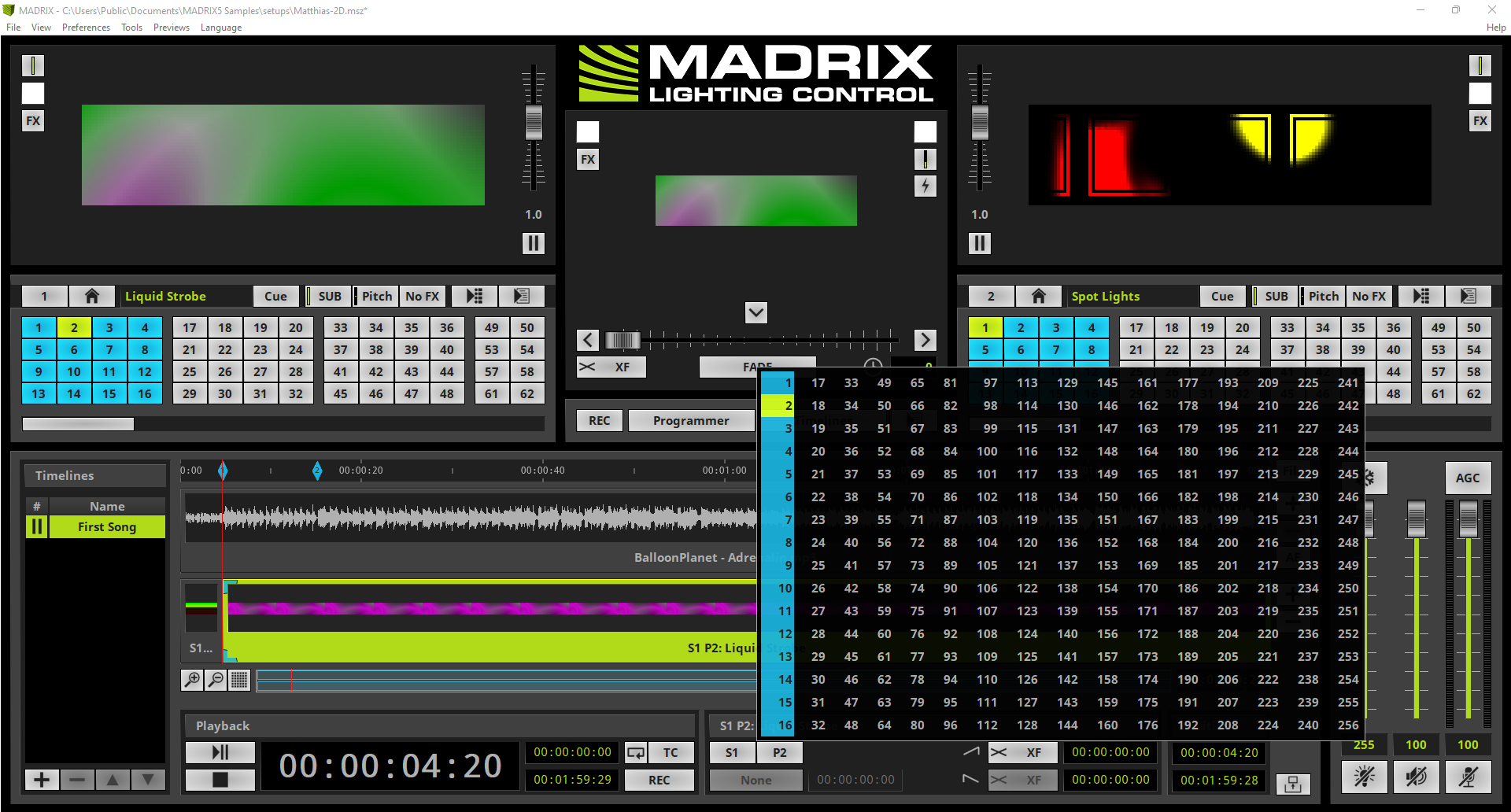
Task: Open the Previews menu
Action: click(x=171, y=28)
